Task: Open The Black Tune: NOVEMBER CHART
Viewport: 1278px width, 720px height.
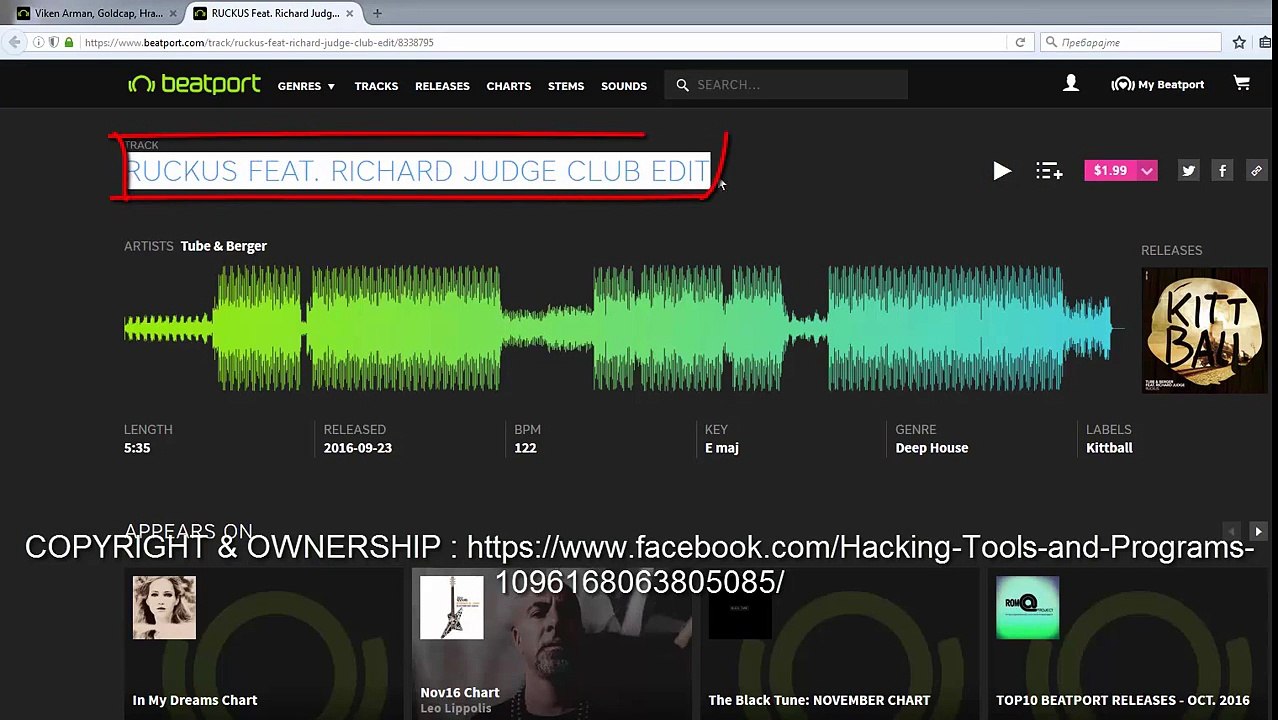Action: (x=819, y=700)
